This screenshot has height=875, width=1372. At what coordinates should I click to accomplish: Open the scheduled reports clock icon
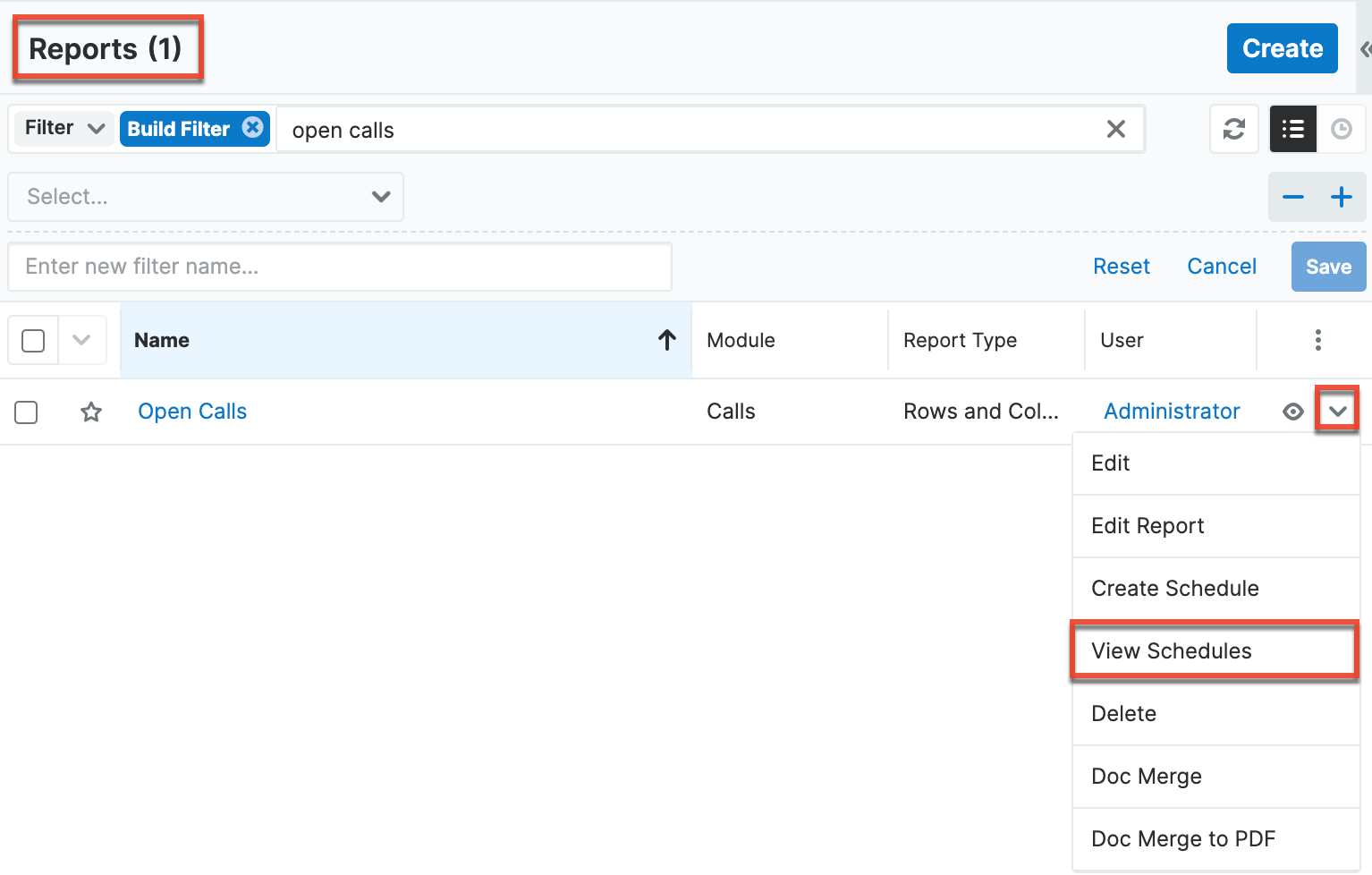(x=1342, y=129)
